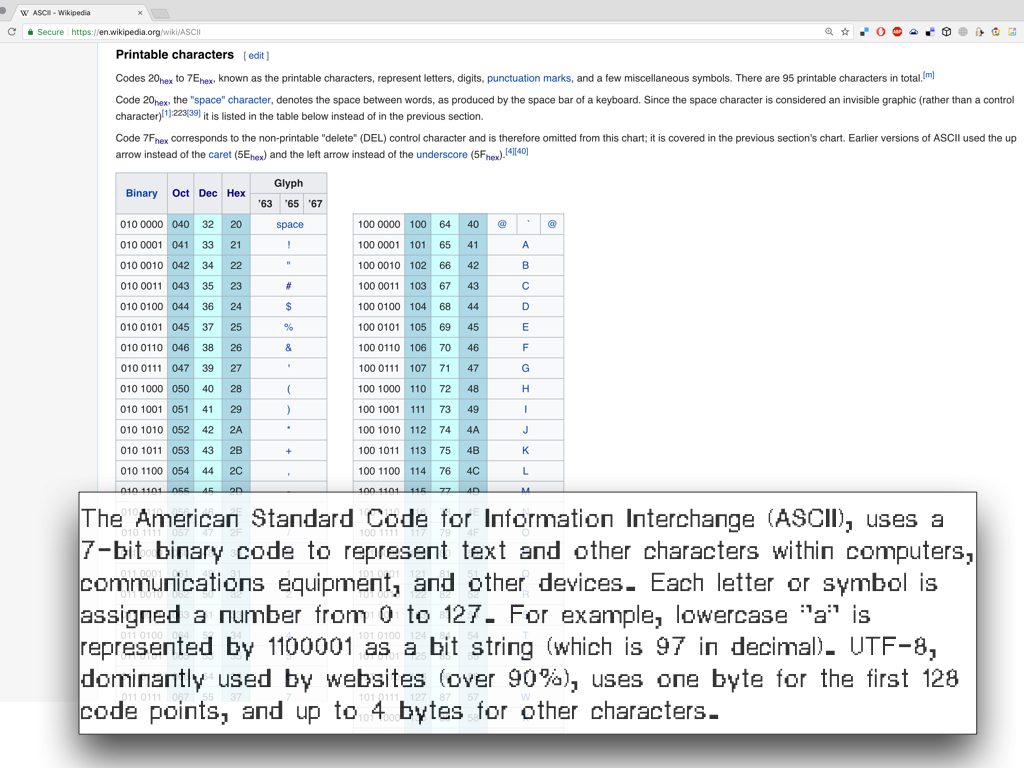Select hex cell "2A"

click(236, 430)
